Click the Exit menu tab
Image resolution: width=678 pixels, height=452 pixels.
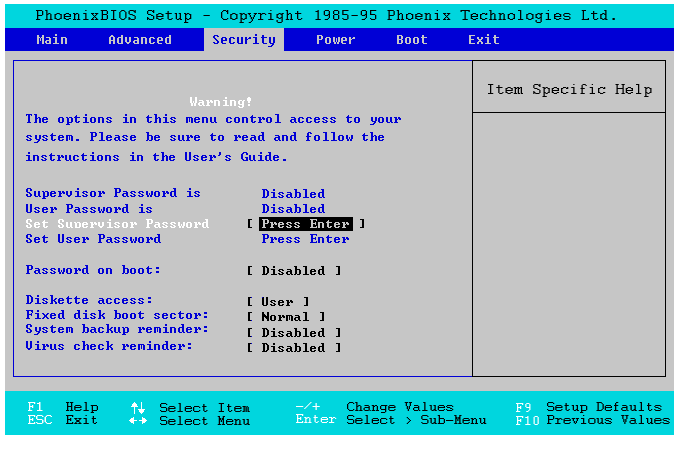pos(484,40)
